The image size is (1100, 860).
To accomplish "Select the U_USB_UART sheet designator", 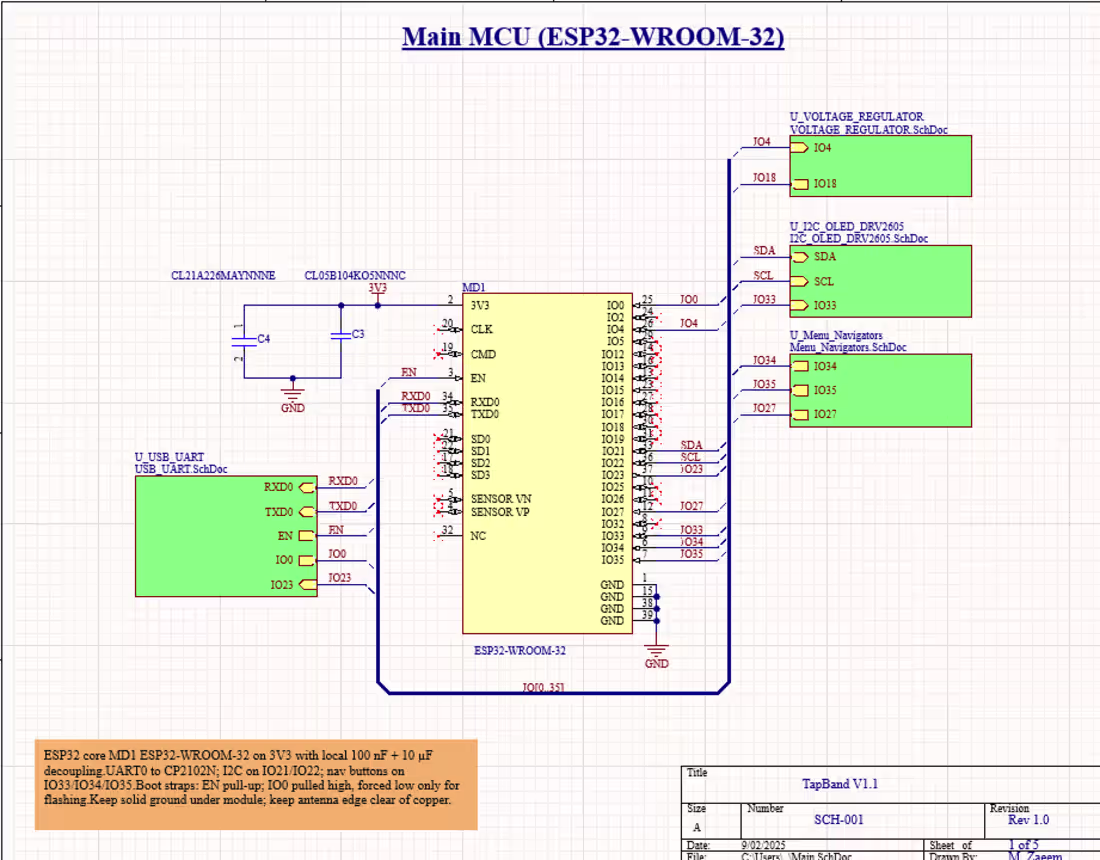I will [x=169, y=457].
